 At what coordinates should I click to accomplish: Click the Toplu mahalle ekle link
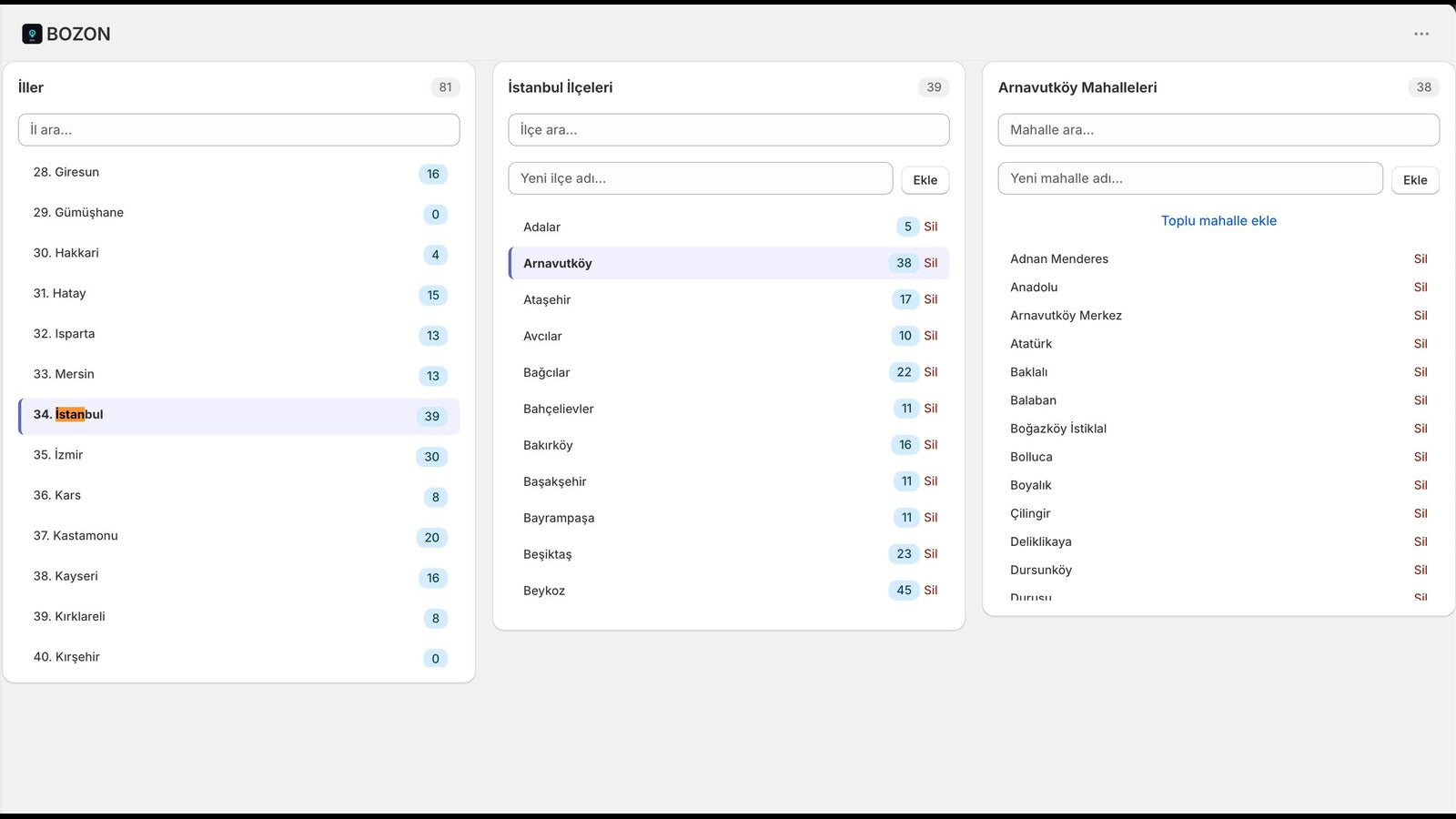(x=1218, y=221)
